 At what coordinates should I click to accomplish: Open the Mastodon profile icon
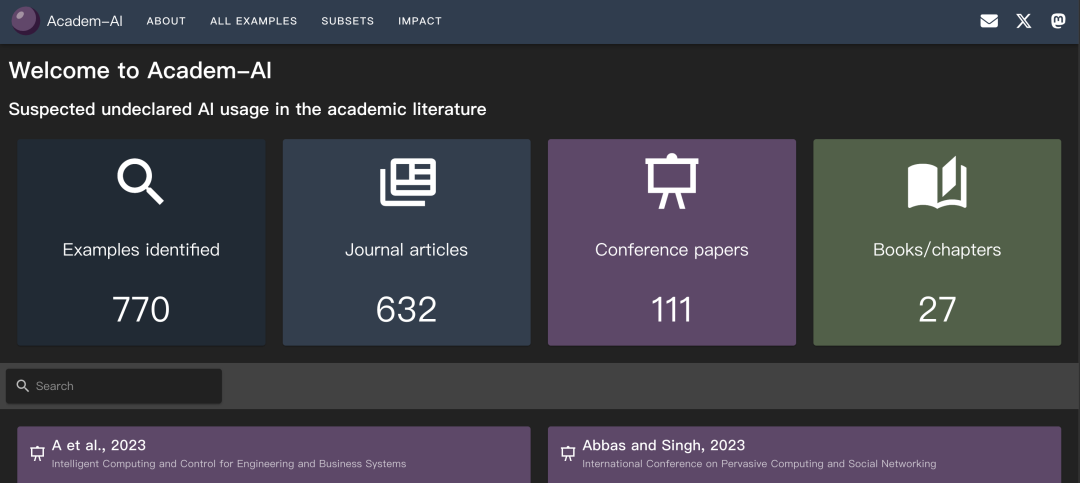[x=1058, y=21]
